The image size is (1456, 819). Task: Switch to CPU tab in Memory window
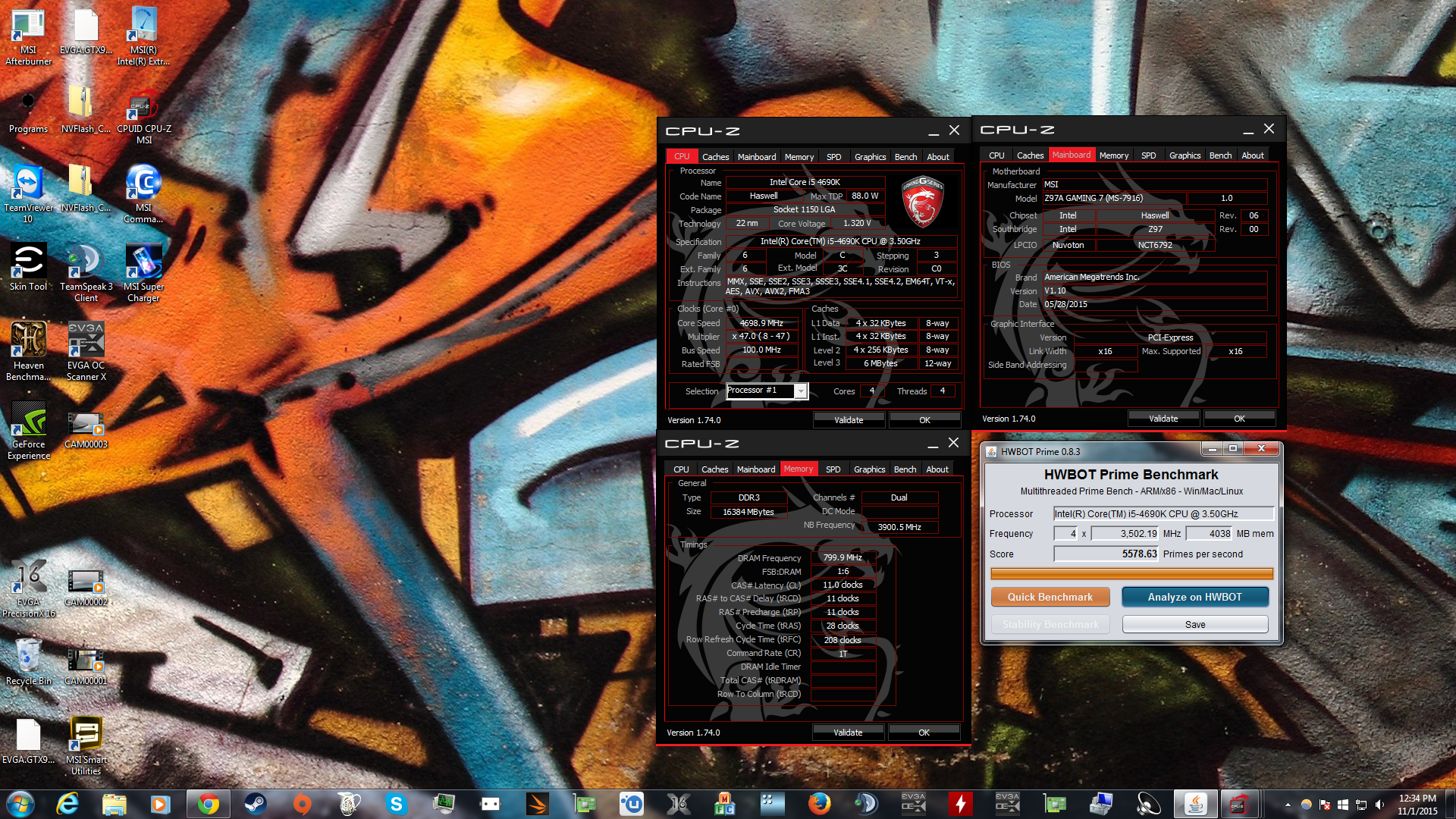681,469
